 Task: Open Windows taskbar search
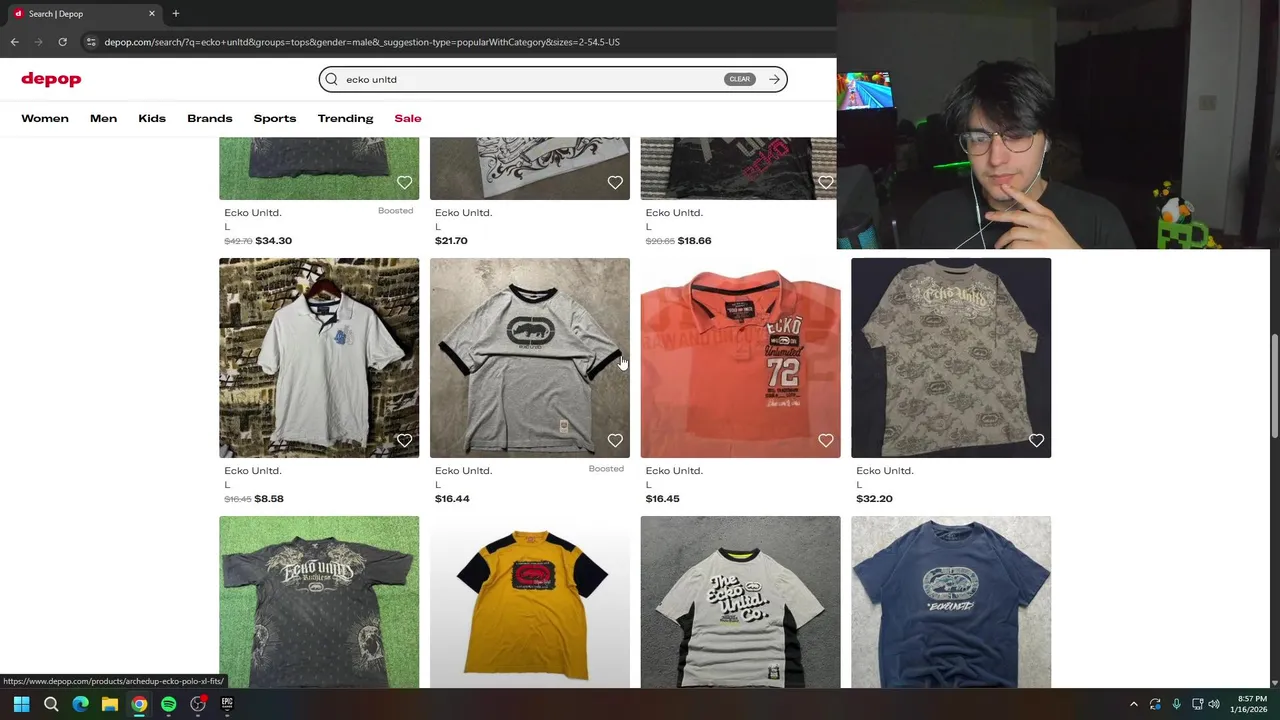tap(51, 704)
